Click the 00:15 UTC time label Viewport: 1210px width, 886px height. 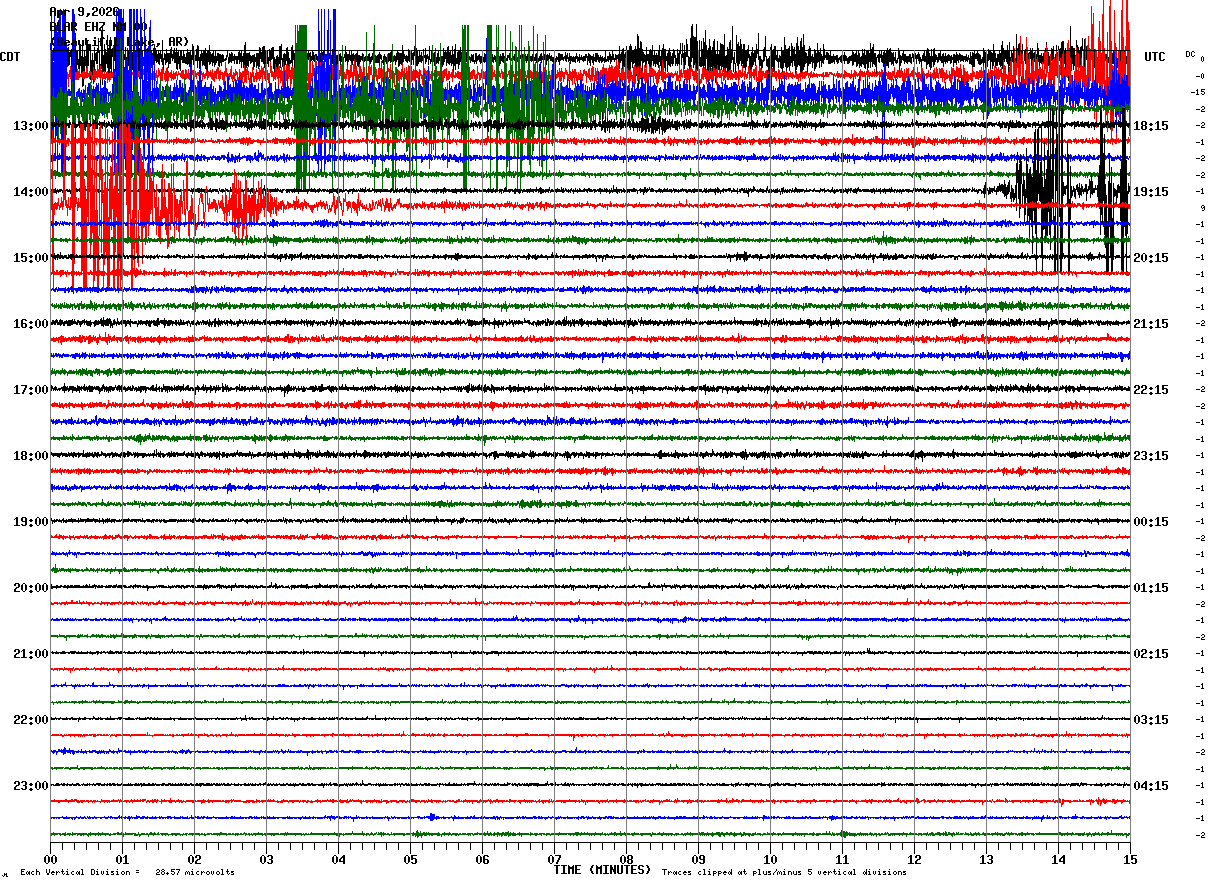[x=1151, y=522]
